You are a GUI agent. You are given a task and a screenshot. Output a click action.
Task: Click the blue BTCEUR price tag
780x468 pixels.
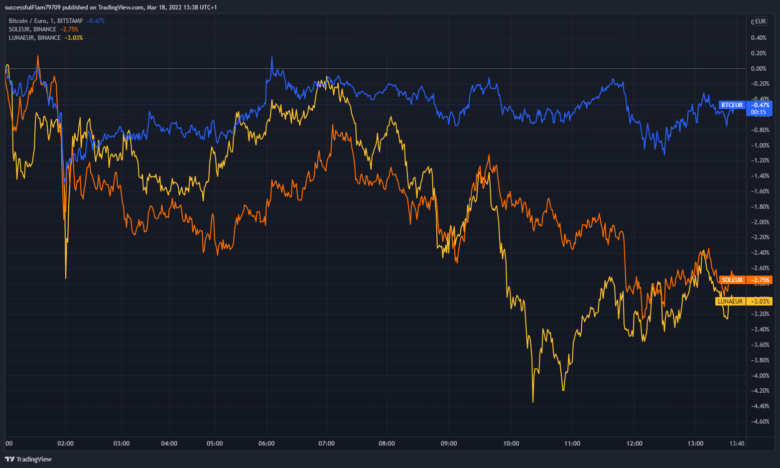click(732, 105)
